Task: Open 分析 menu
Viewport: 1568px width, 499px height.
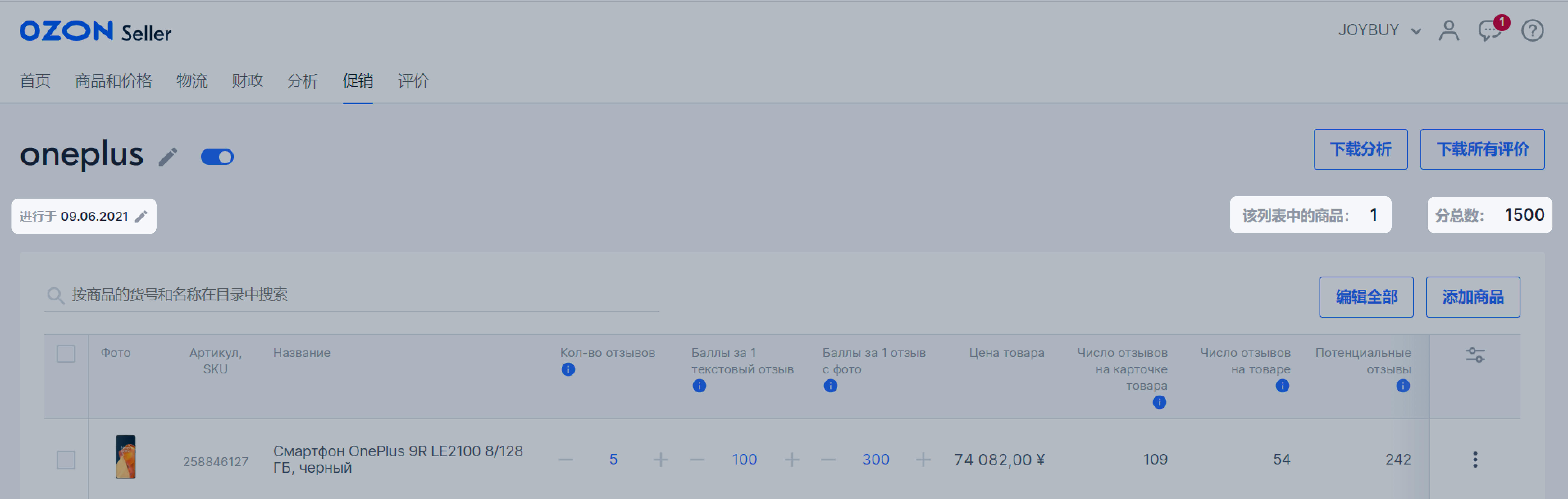Action: 303,80
